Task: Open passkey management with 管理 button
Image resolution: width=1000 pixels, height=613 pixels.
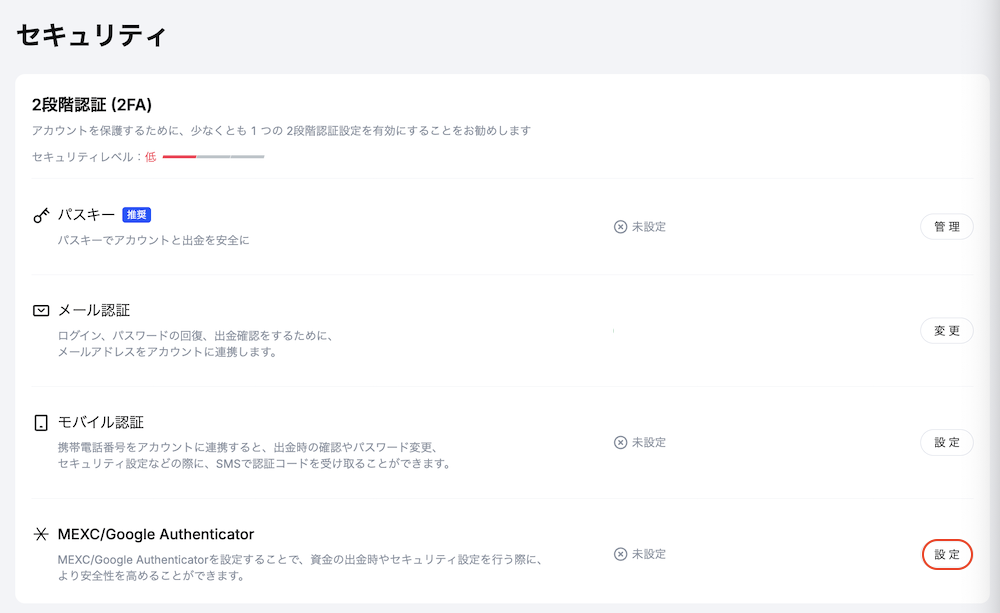Action: [x=946, y=227]
